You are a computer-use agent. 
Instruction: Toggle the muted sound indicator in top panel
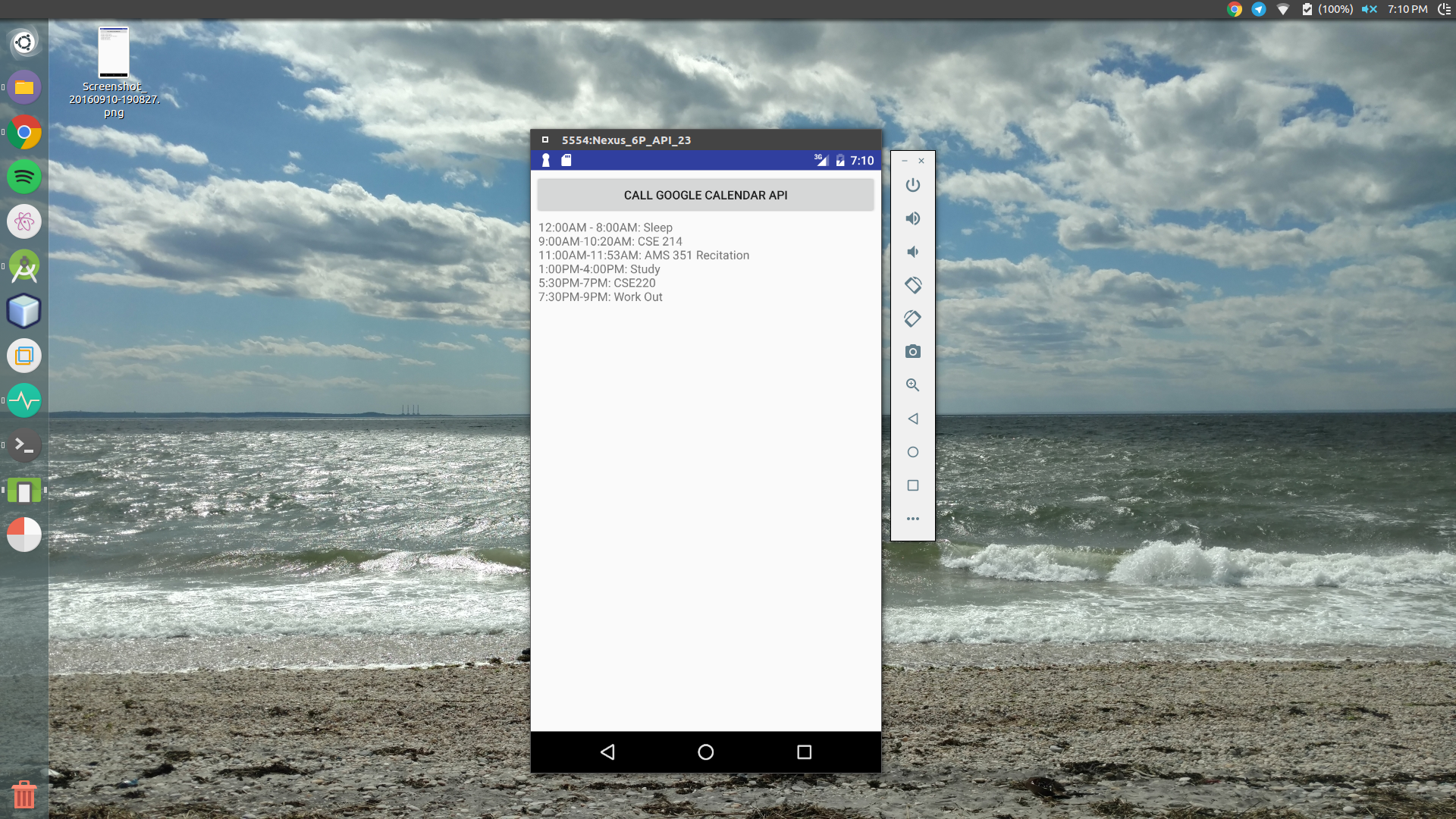(x=1369, y=9)
